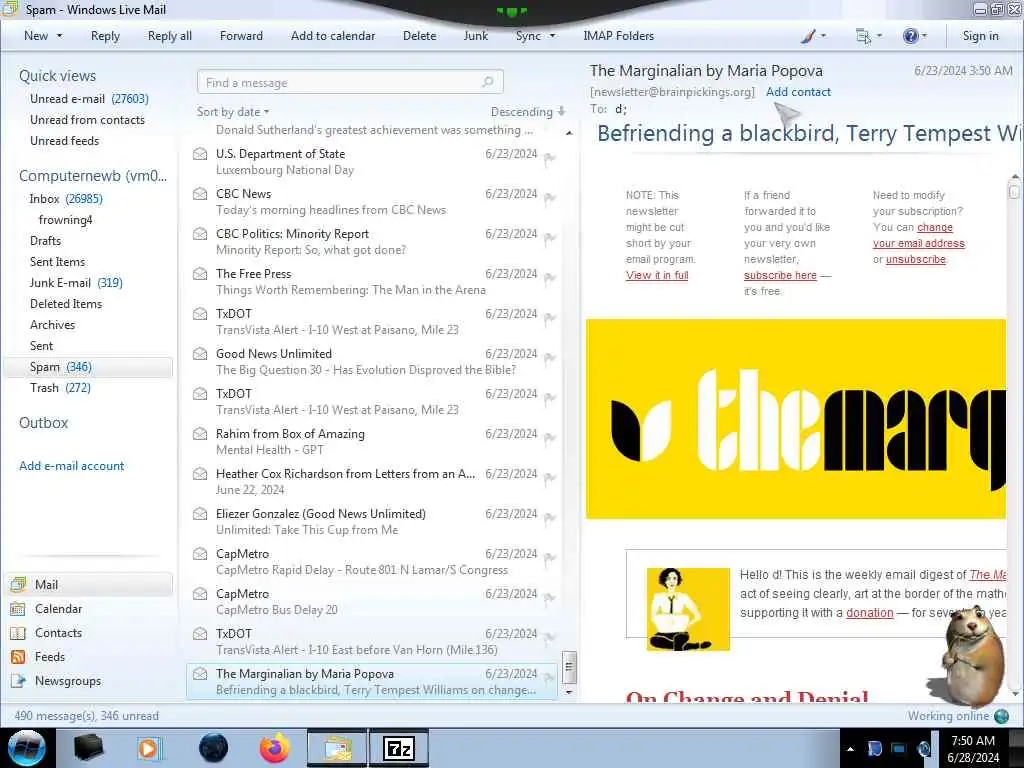Click the message list scroll down arrow
The height and width of the screenshot is (768, 1024).
point(569,692)
